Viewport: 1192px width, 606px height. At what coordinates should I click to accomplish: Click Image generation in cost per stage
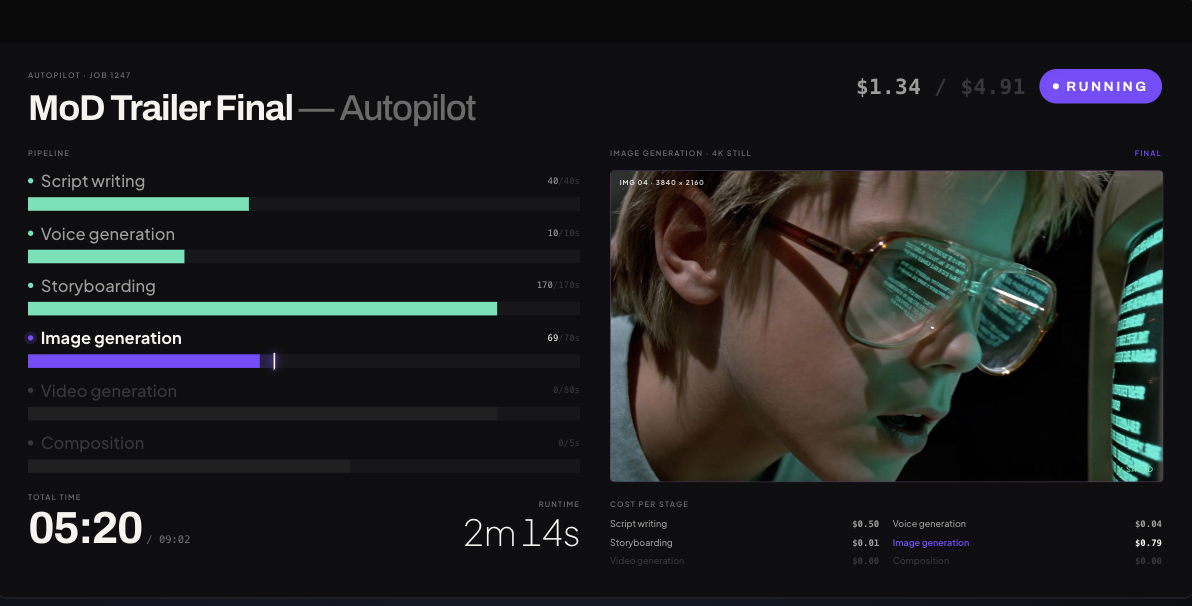[930, 543]
